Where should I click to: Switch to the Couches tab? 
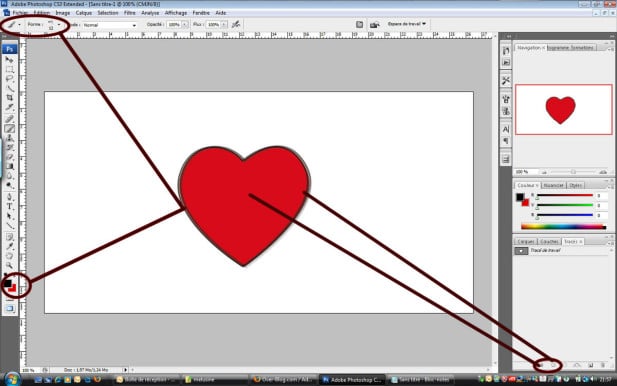pyautogui.click(x=549, y=241)
